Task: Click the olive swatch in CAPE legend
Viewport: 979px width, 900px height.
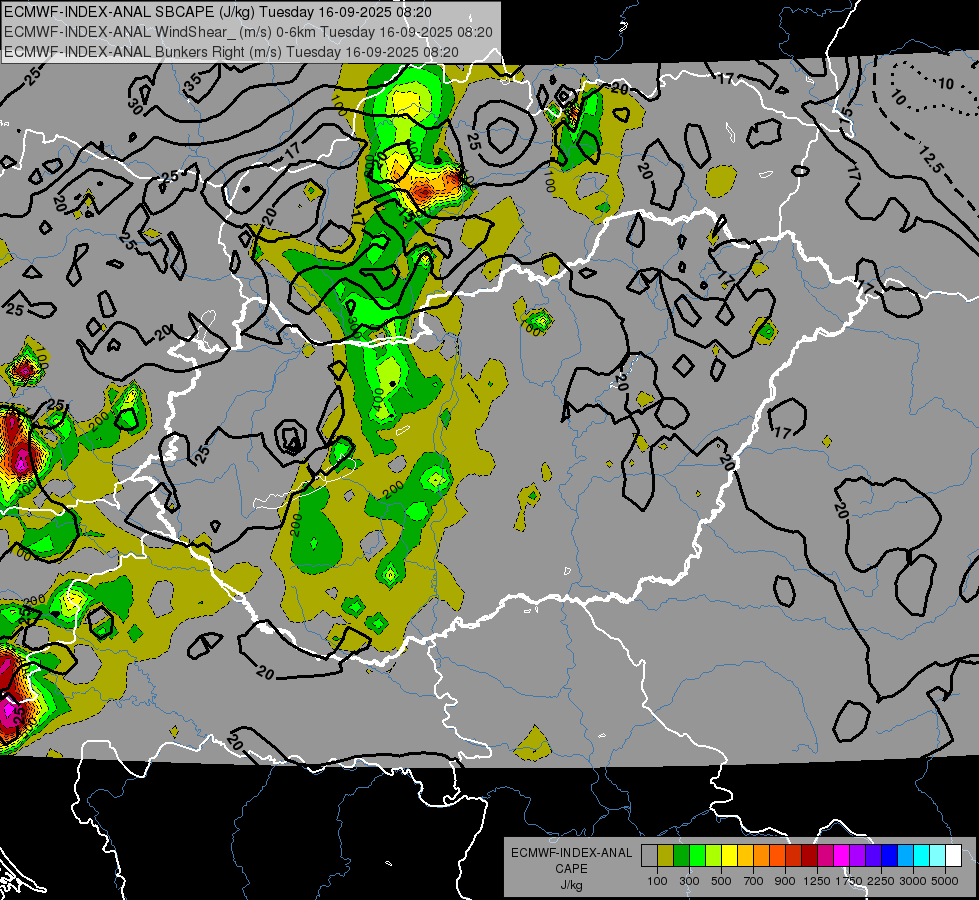Action: click(x=666, y=856)
